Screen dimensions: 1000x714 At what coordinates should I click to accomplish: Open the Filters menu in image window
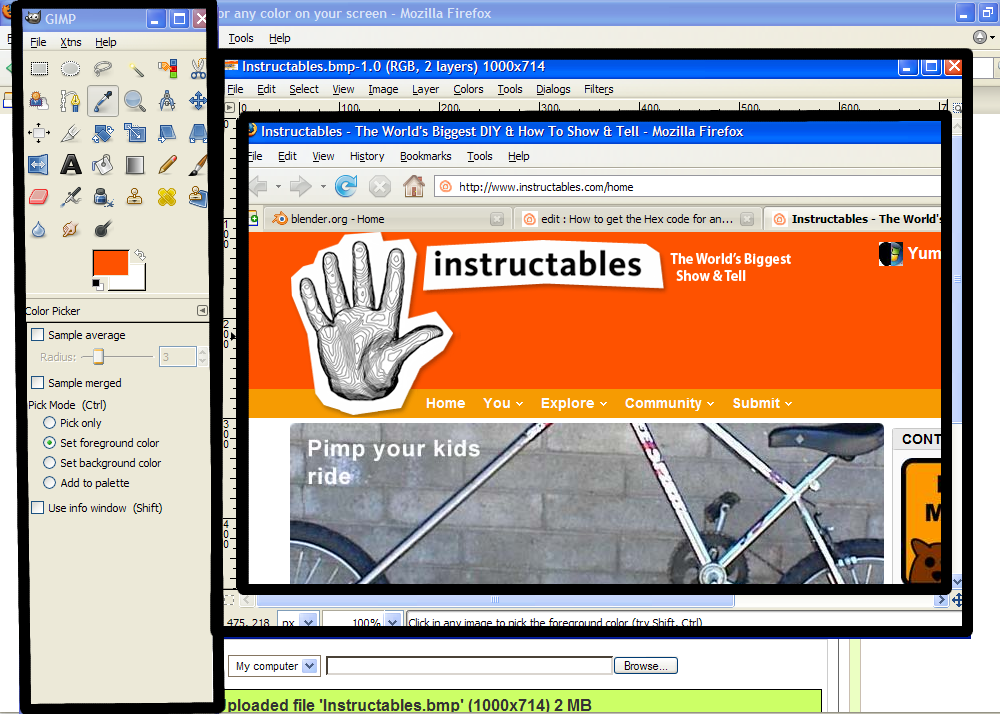coord(599,89)
